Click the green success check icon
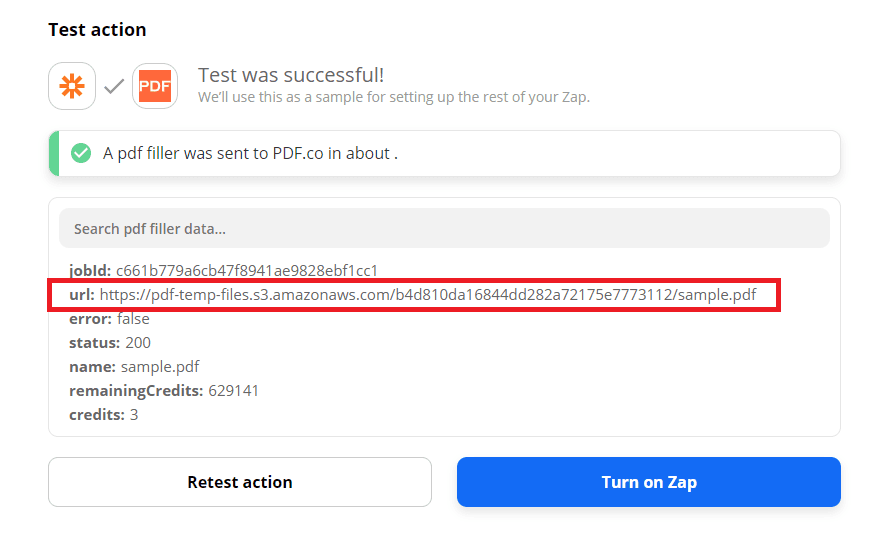889x551 pixels. pyautogui.click(x=81, y=153)
